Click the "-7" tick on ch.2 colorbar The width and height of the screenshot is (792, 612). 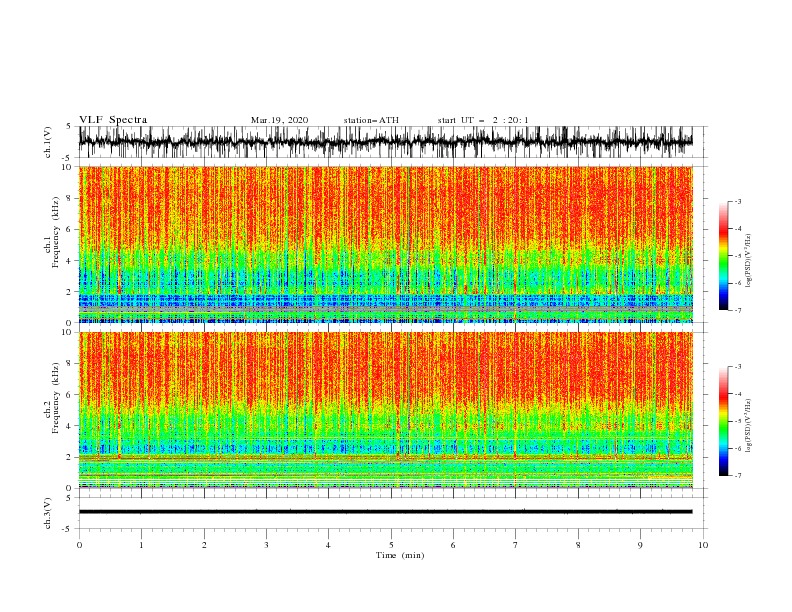tap(737, 475)
